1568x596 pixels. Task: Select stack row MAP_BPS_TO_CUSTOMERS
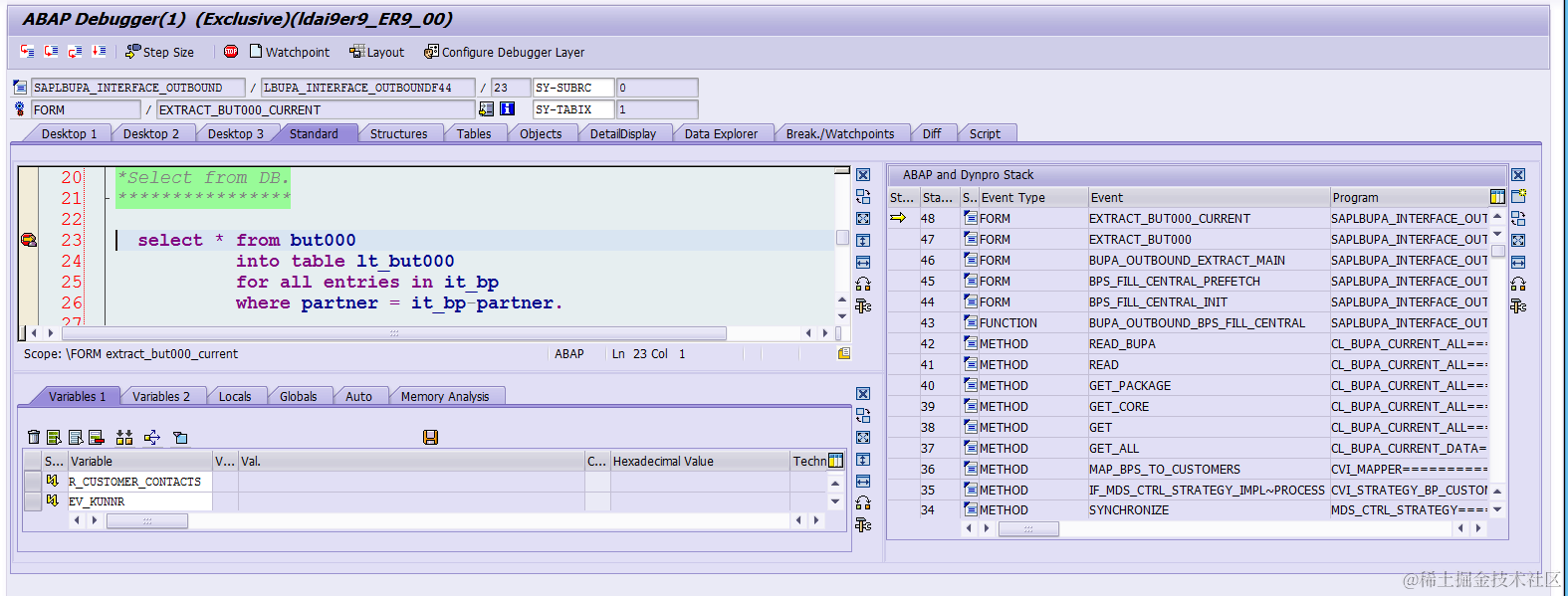[x=1187, y=469]
